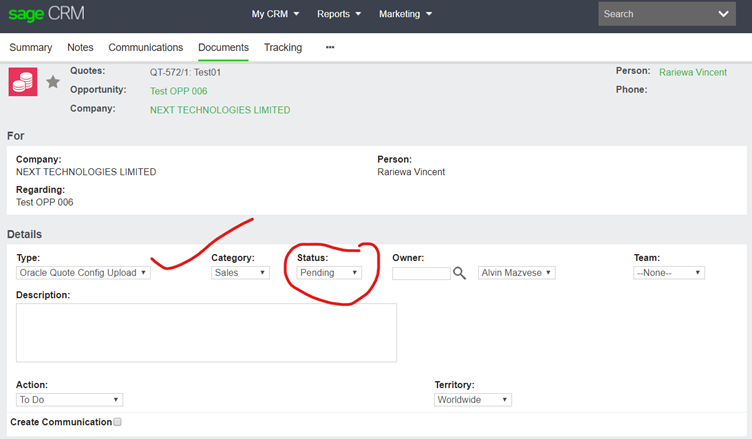
Task: Open the Category dropdown set to Sales
Action: [x=240, y=272]
